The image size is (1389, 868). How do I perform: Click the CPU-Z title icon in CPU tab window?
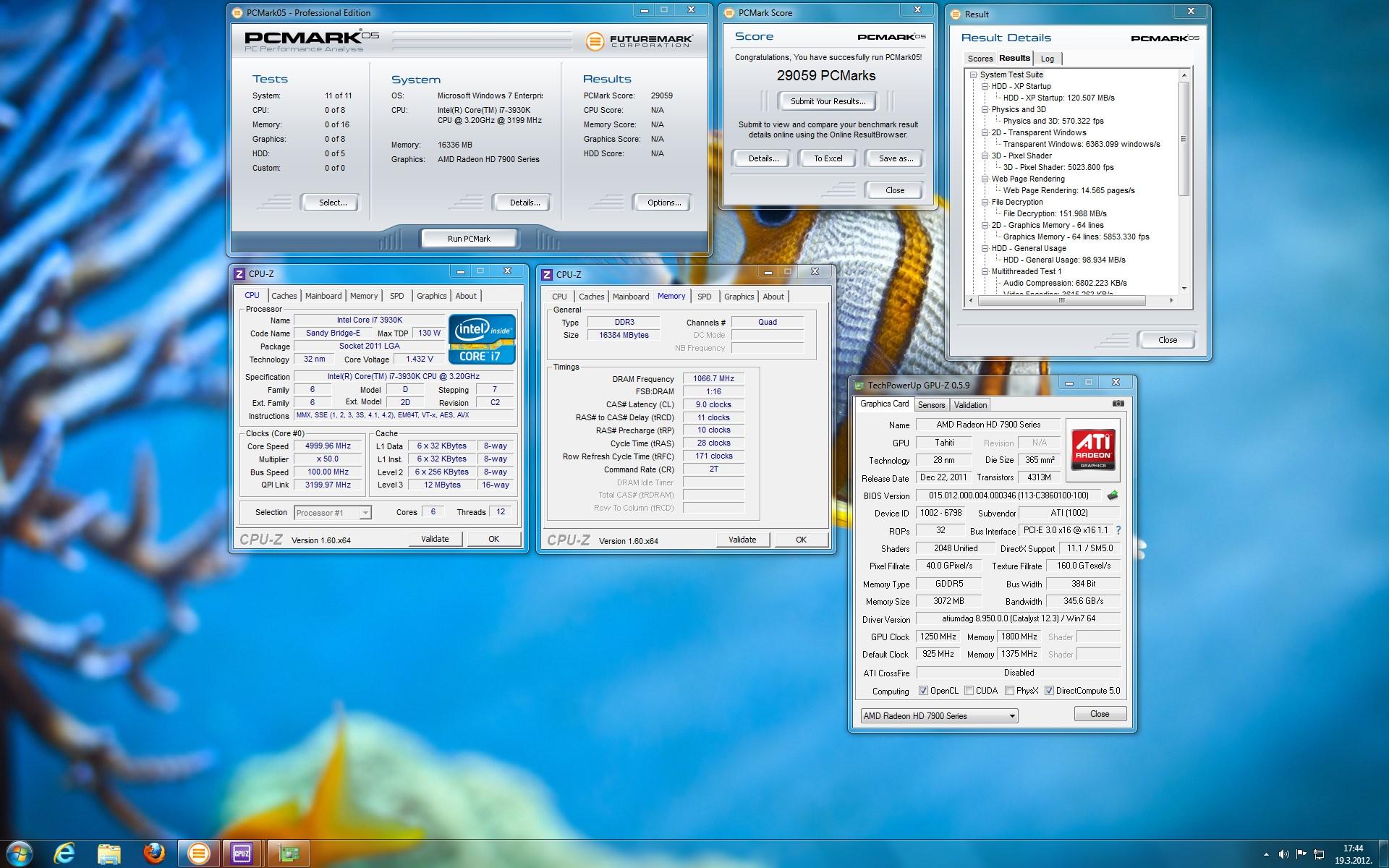(239, 274)
